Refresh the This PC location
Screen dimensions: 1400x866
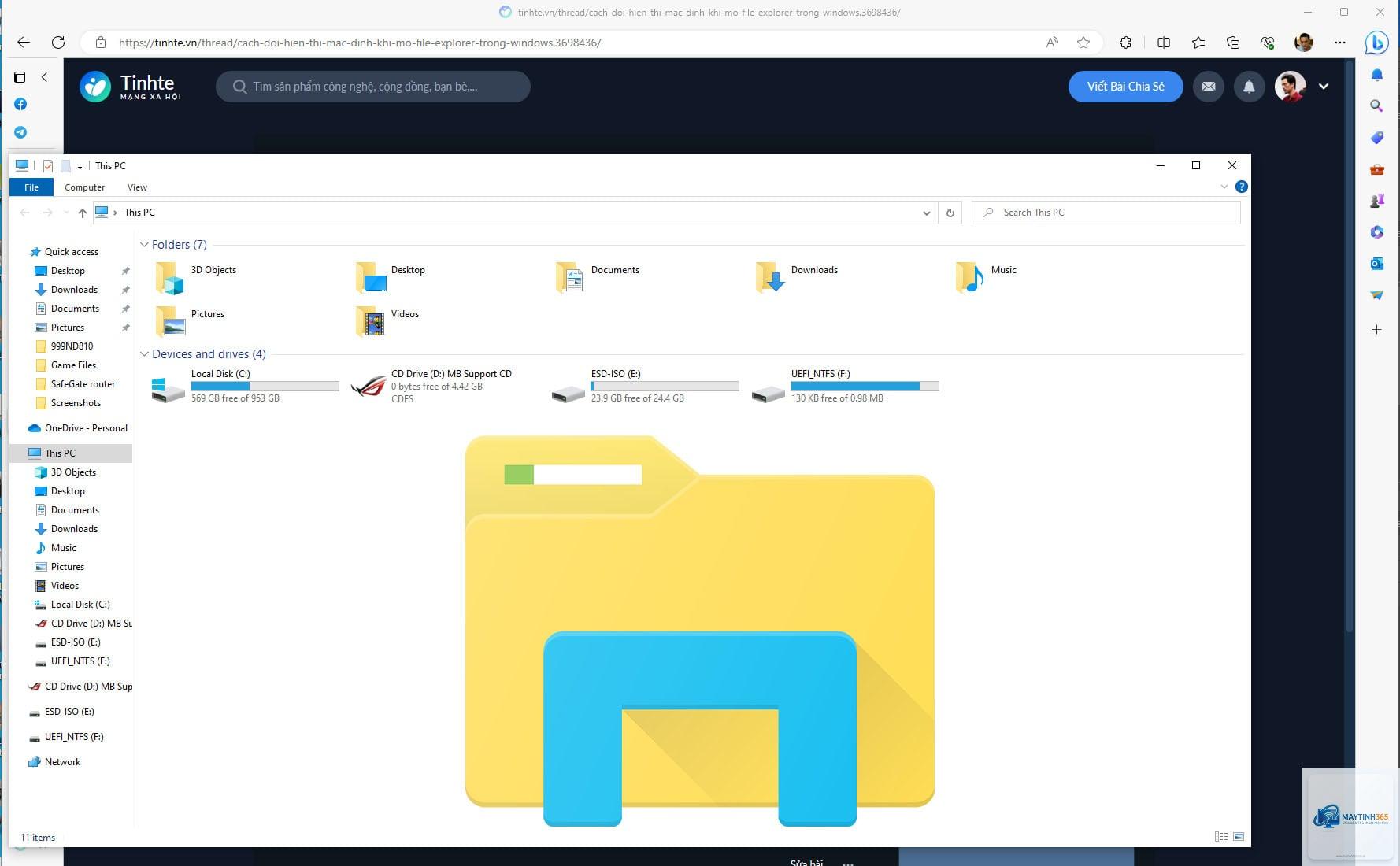(950, 213)
